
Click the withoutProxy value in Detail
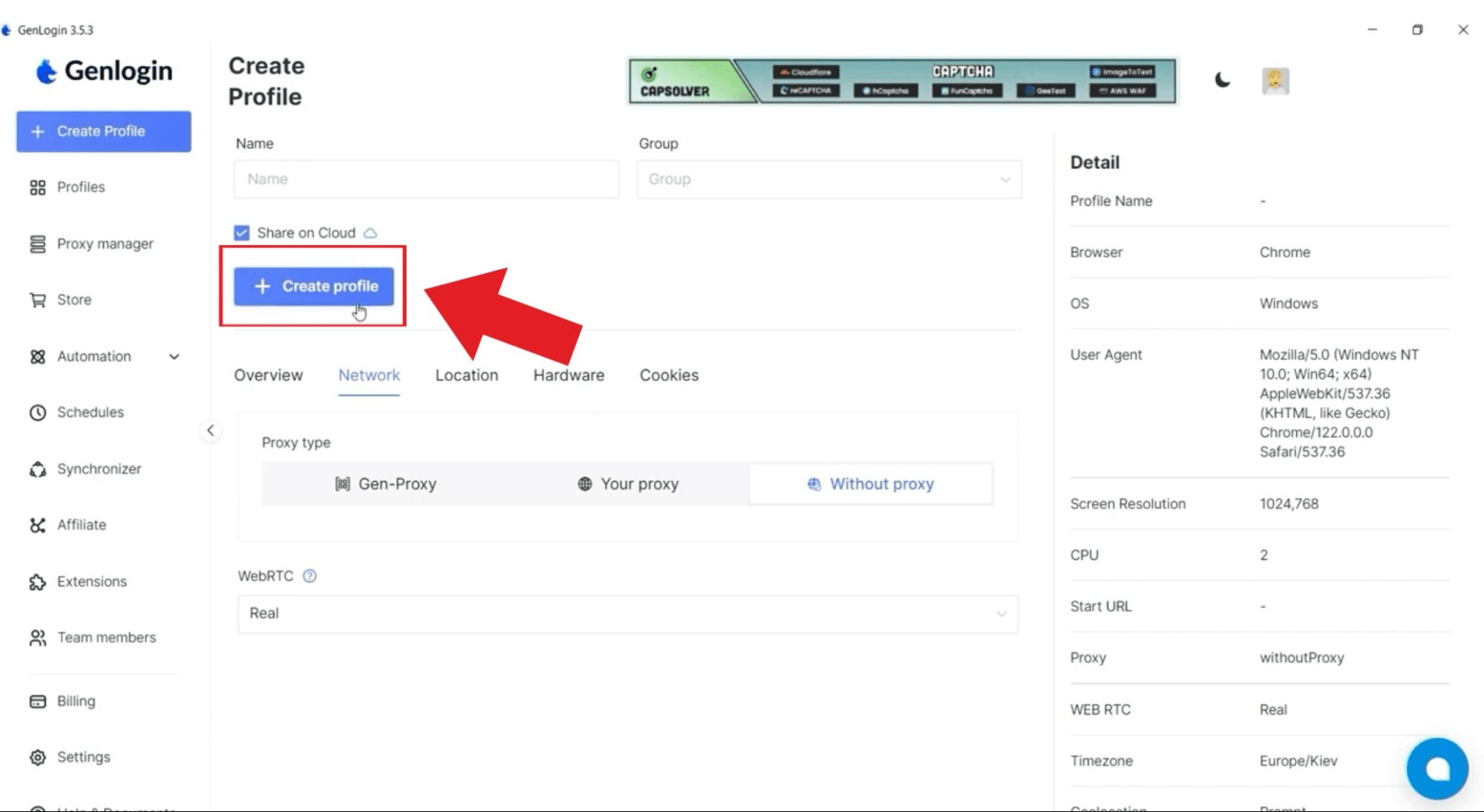click(x=1301, y=658)
